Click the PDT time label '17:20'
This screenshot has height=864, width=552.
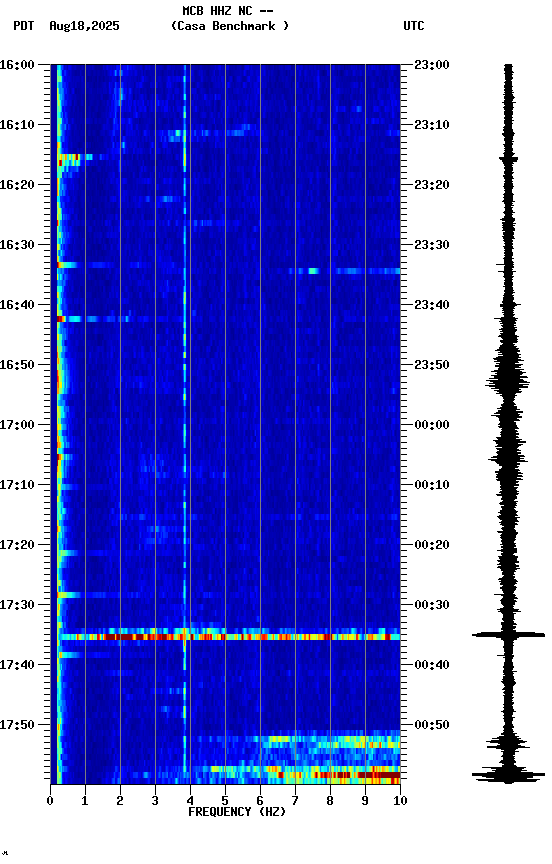pos(17,545)
